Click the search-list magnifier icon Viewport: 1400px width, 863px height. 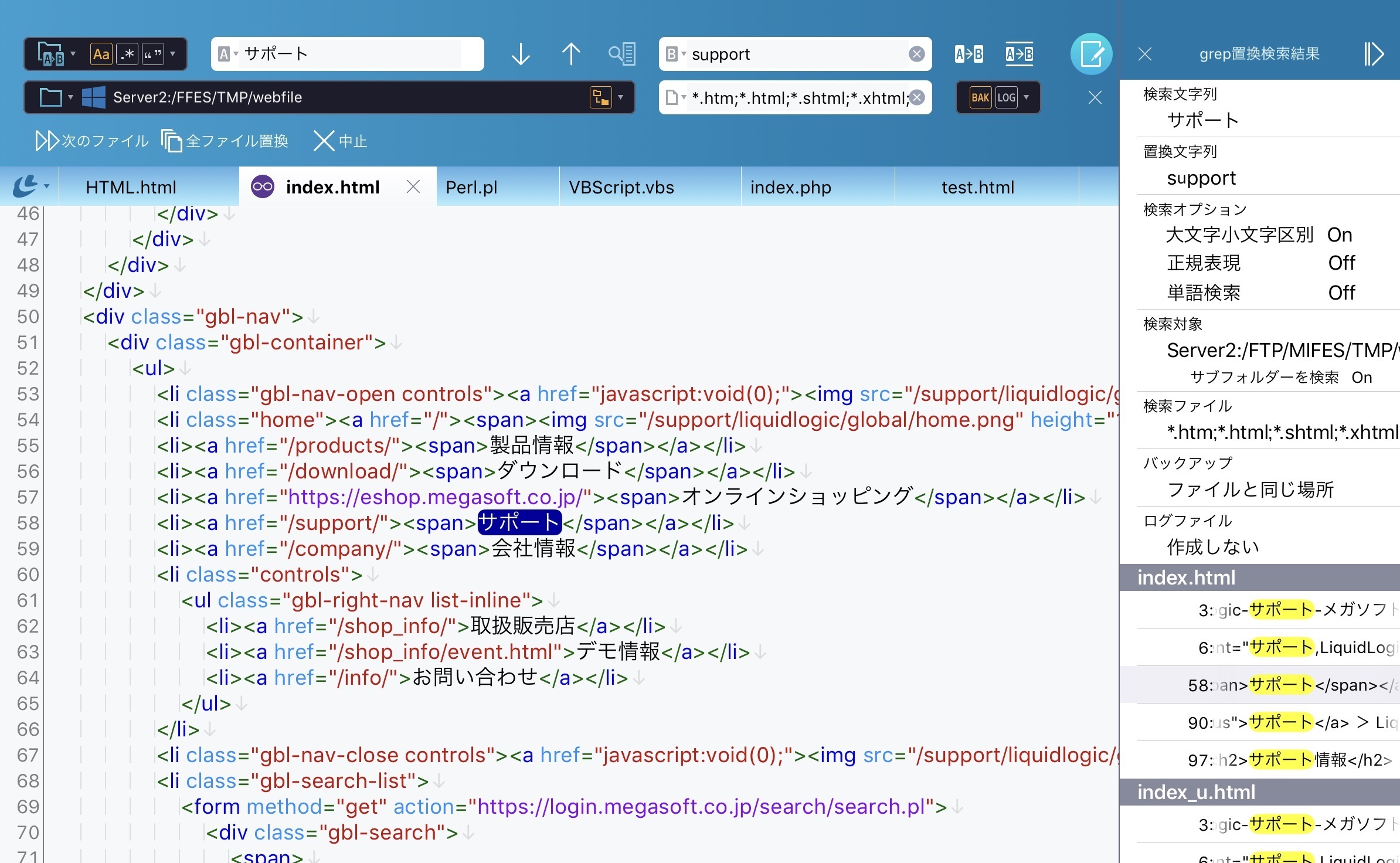pos(621,55)
